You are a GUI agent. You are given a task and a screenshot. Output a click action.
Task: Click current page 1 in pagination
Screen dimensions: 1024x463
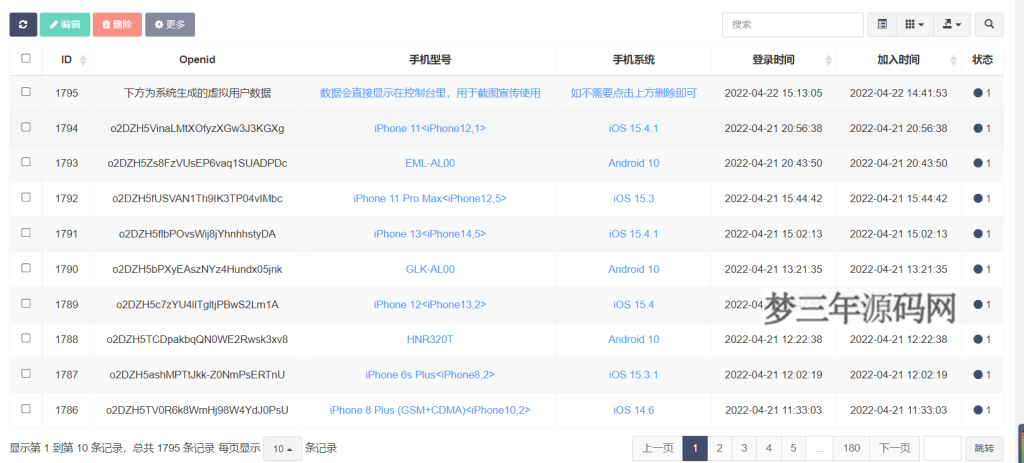[x=695, y=449]
